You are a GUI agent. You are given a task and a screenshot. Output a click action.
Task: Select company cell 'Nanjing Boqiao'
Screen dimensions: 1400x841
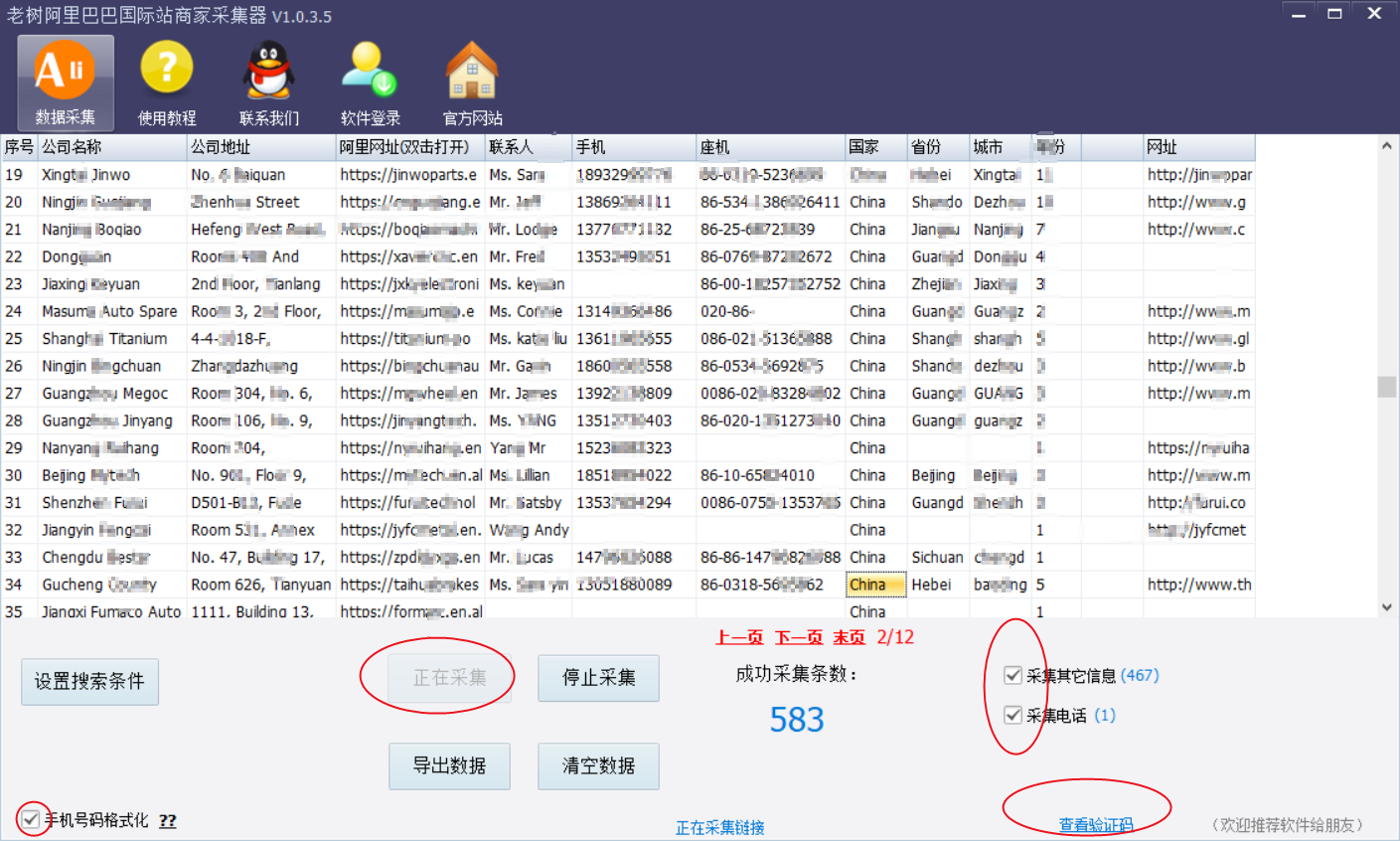coord(112,230)
